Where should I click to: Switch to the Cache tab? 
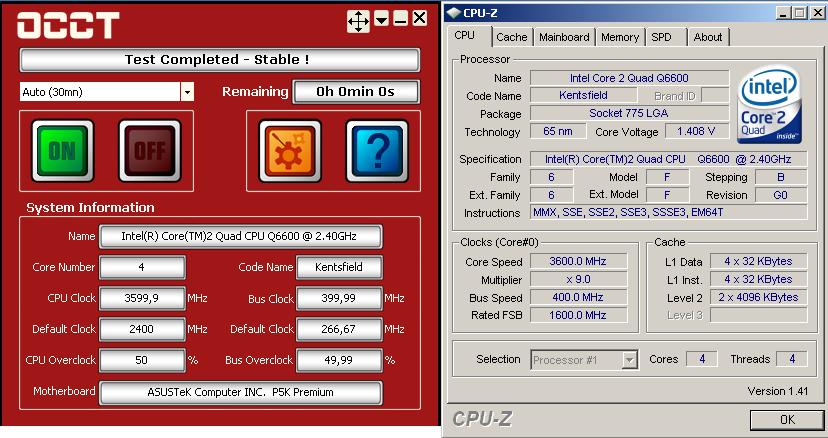tap(512, 37)
